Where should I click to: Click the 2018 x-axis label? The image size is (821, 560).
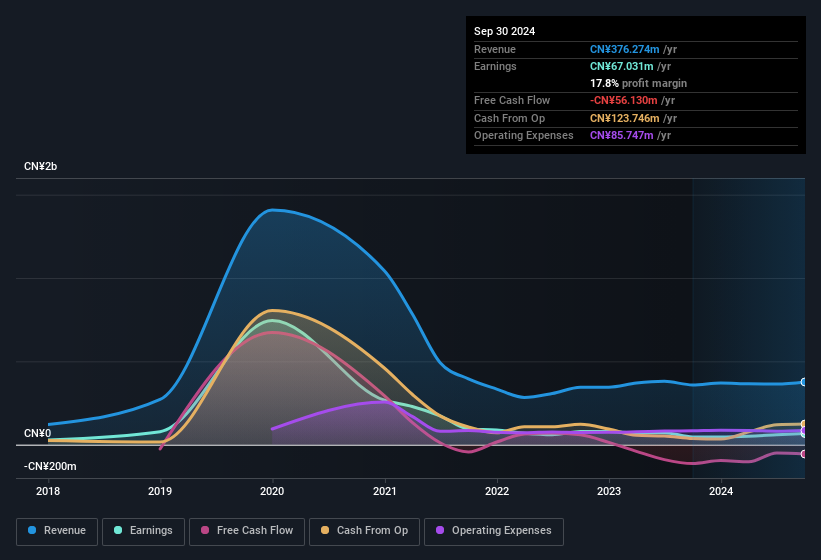coord(48,491)
